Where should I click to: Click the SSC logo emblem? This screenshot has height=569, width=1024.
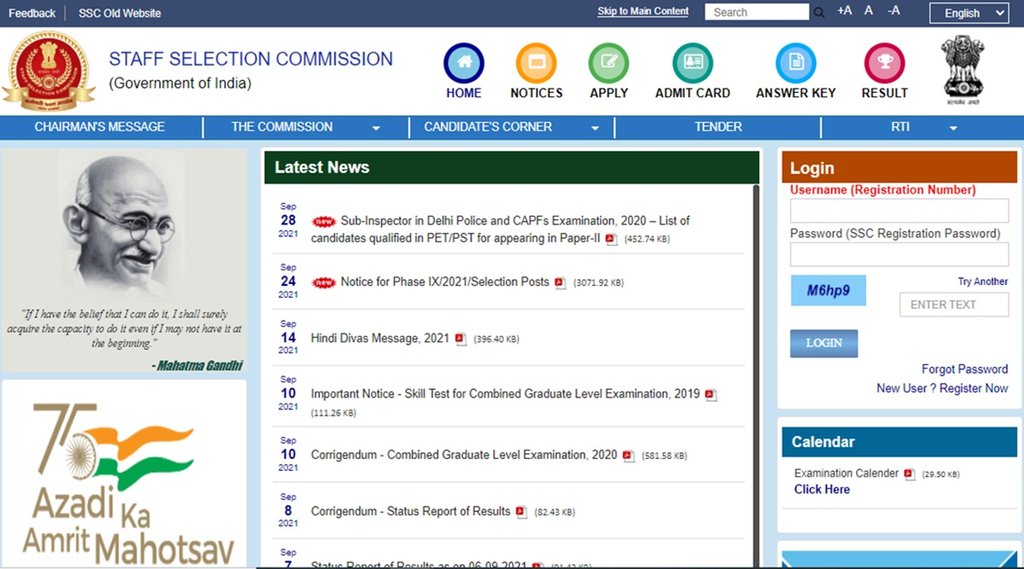pyautogui.click(x=49, y=71)
